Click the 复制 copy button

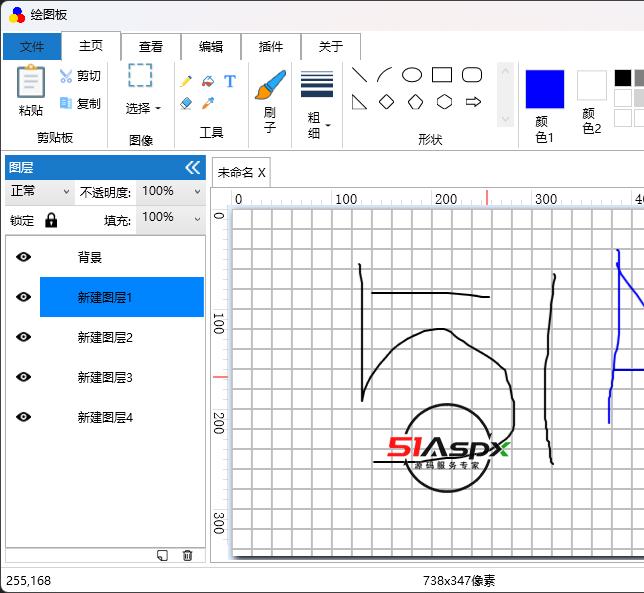coord(80,103)
